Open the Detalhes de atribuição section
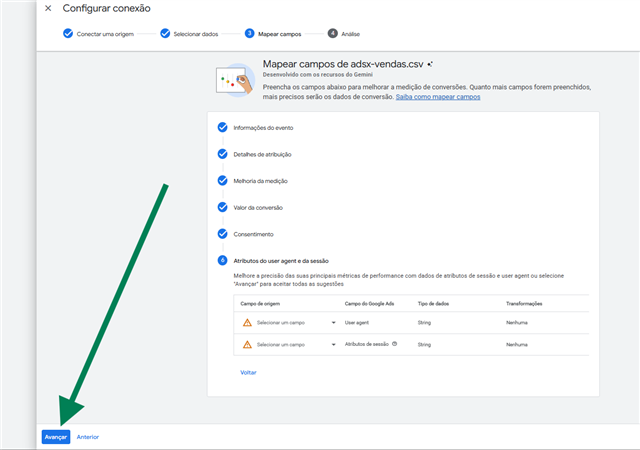This screenshot has height=450, width=640. click(262, 154)
